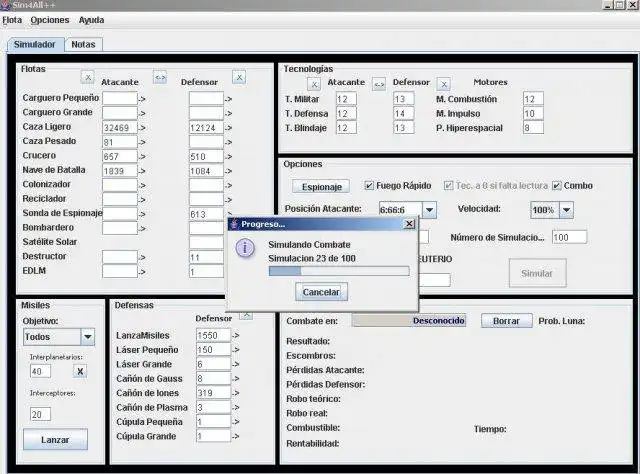Click the arrow next to attacker Destructor

[142, 258]
